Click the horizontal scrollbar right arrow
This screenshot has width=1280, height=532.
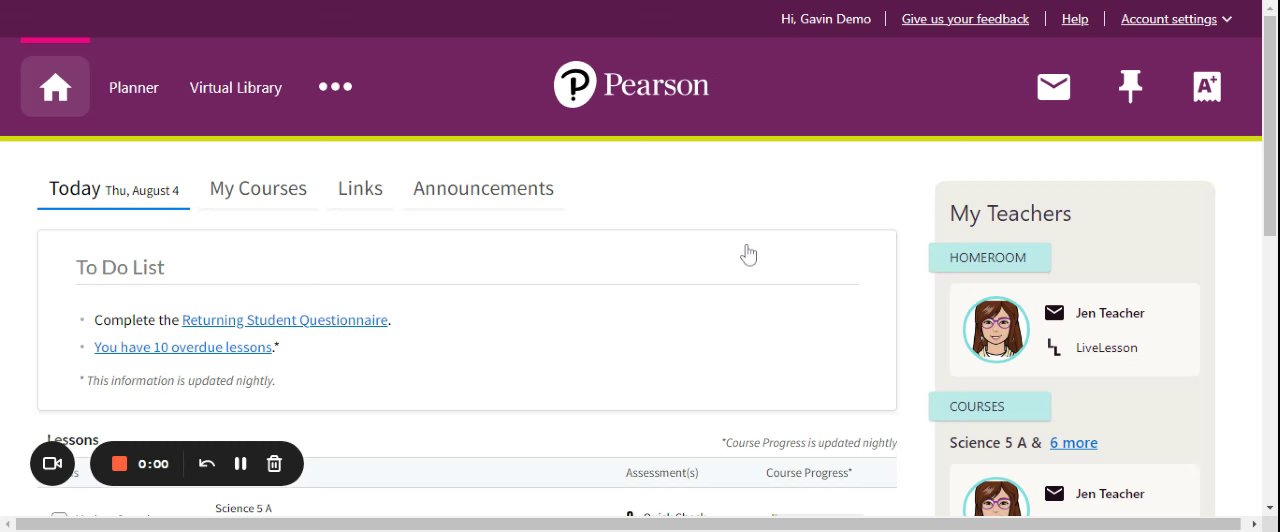pos(1254,524)
